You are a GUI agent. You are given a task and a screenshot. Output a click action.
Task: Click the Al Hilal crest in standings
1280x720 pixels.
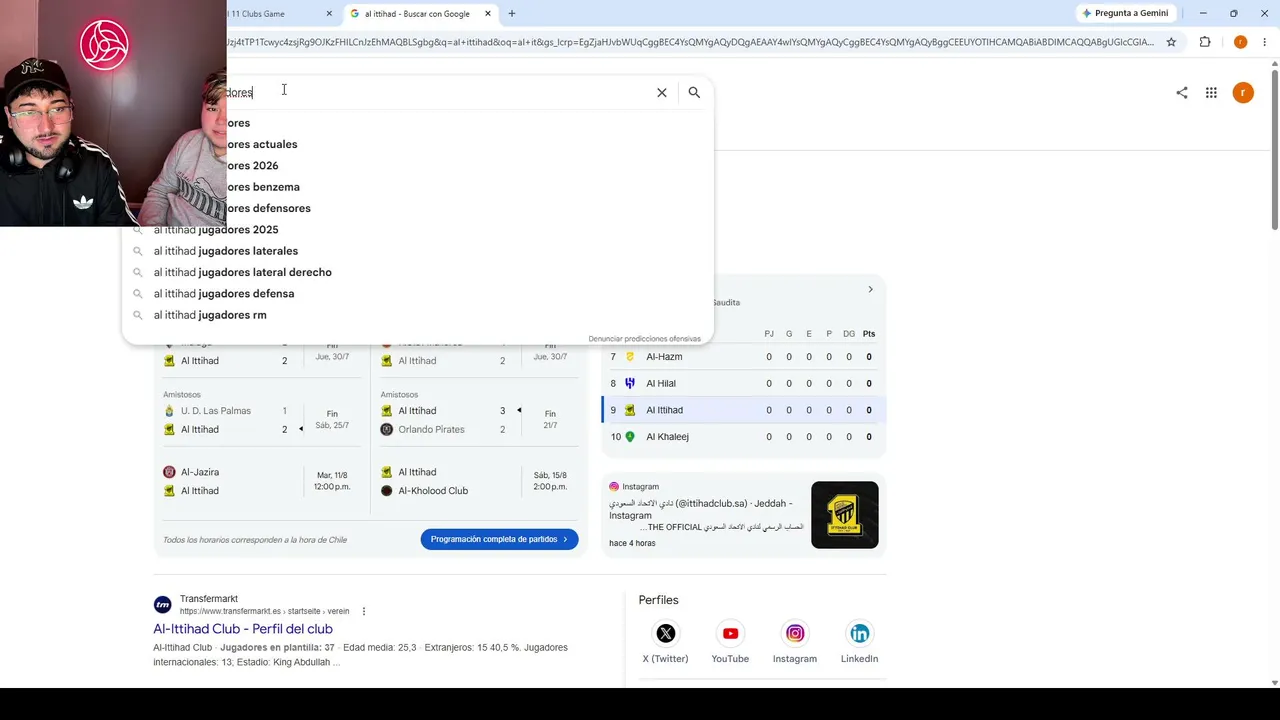630,383
